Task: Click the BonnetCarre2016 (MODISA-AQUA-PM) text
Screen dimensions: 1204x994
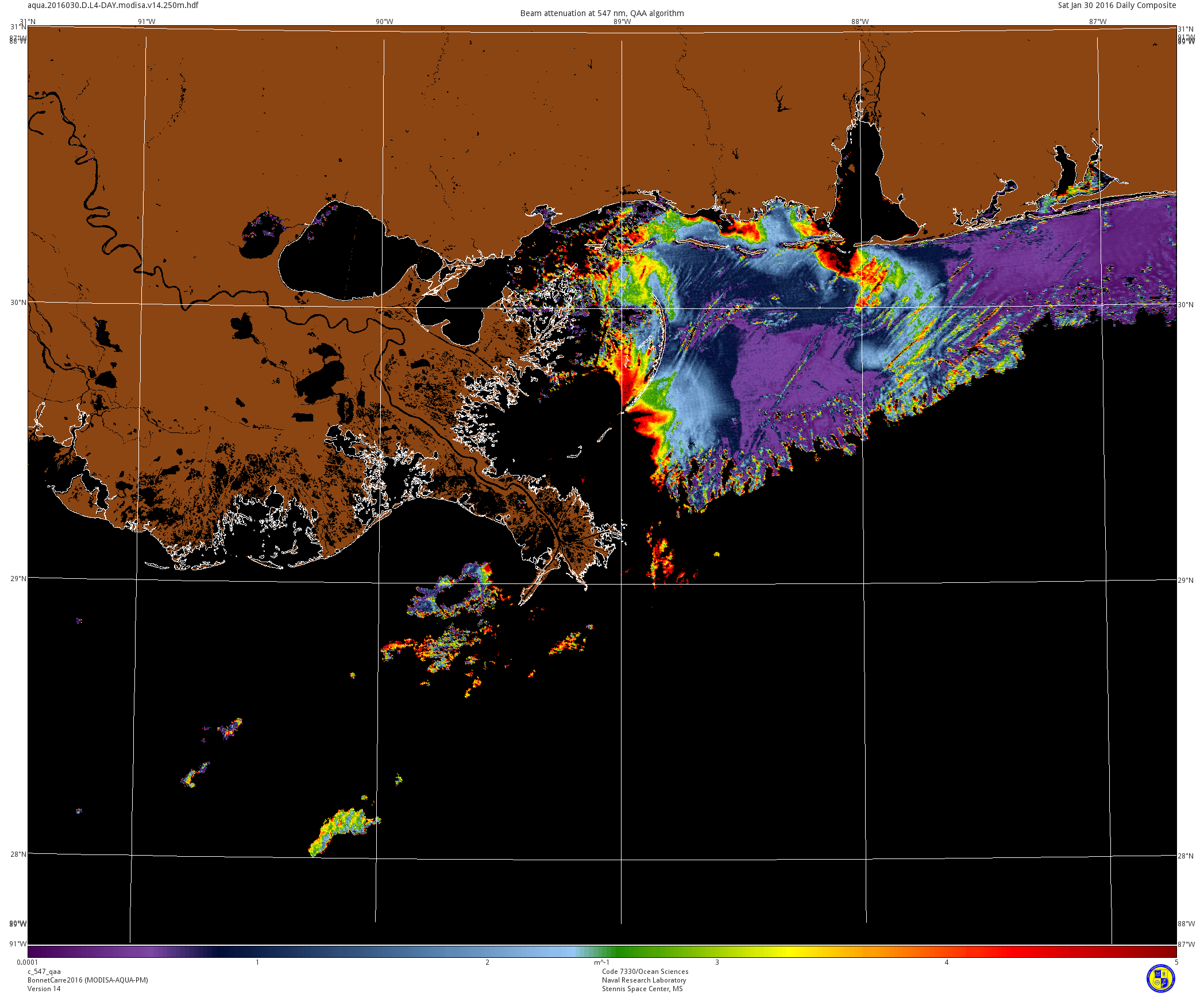Action: click(x=87, y=980)
